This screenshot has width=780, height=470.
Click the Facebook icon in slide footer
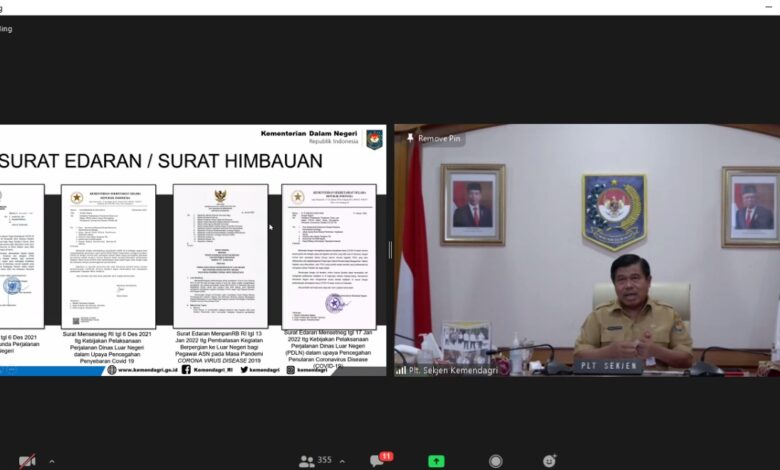186,369
